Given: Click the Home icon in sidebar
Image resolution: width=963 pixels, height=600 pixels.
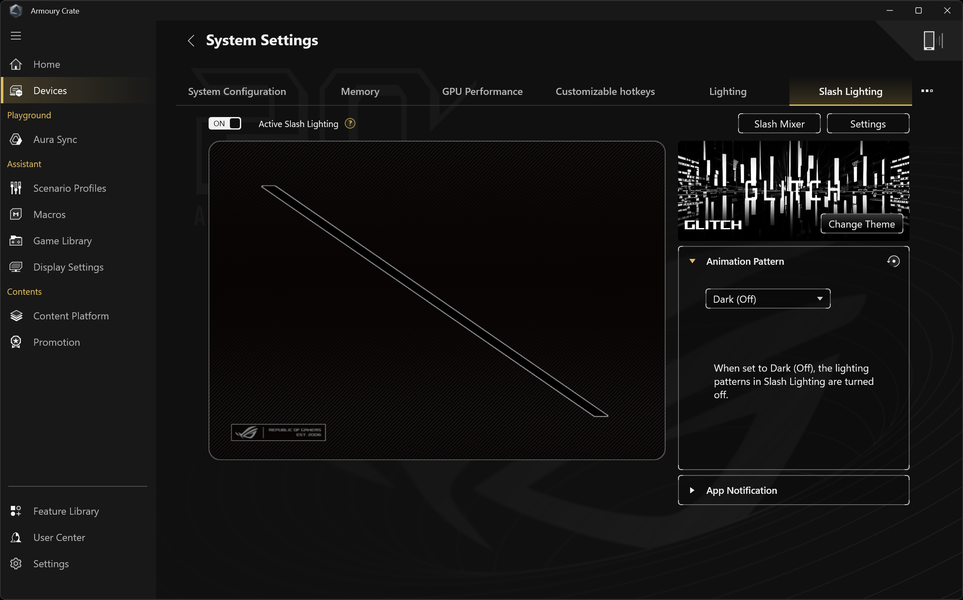Looking at the screenshot, I should tap(16, 64).
